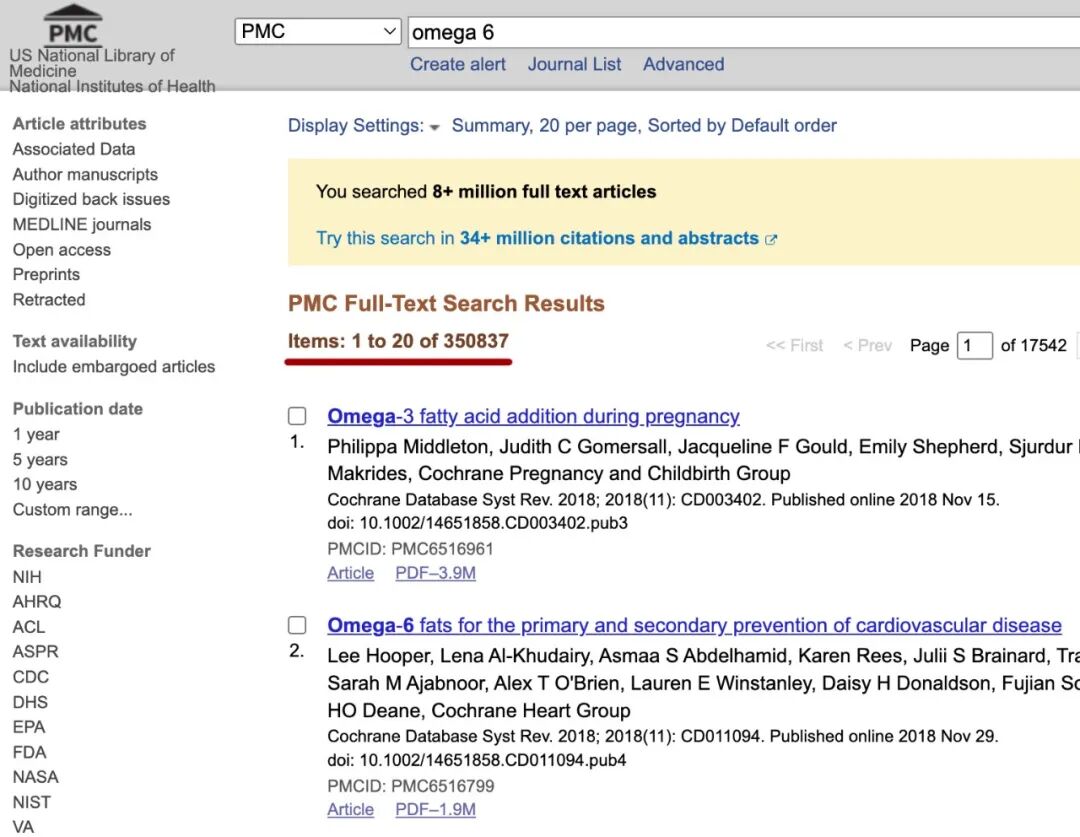
Task: Filter by MEDLINE journals
Action: click(82, 225)
